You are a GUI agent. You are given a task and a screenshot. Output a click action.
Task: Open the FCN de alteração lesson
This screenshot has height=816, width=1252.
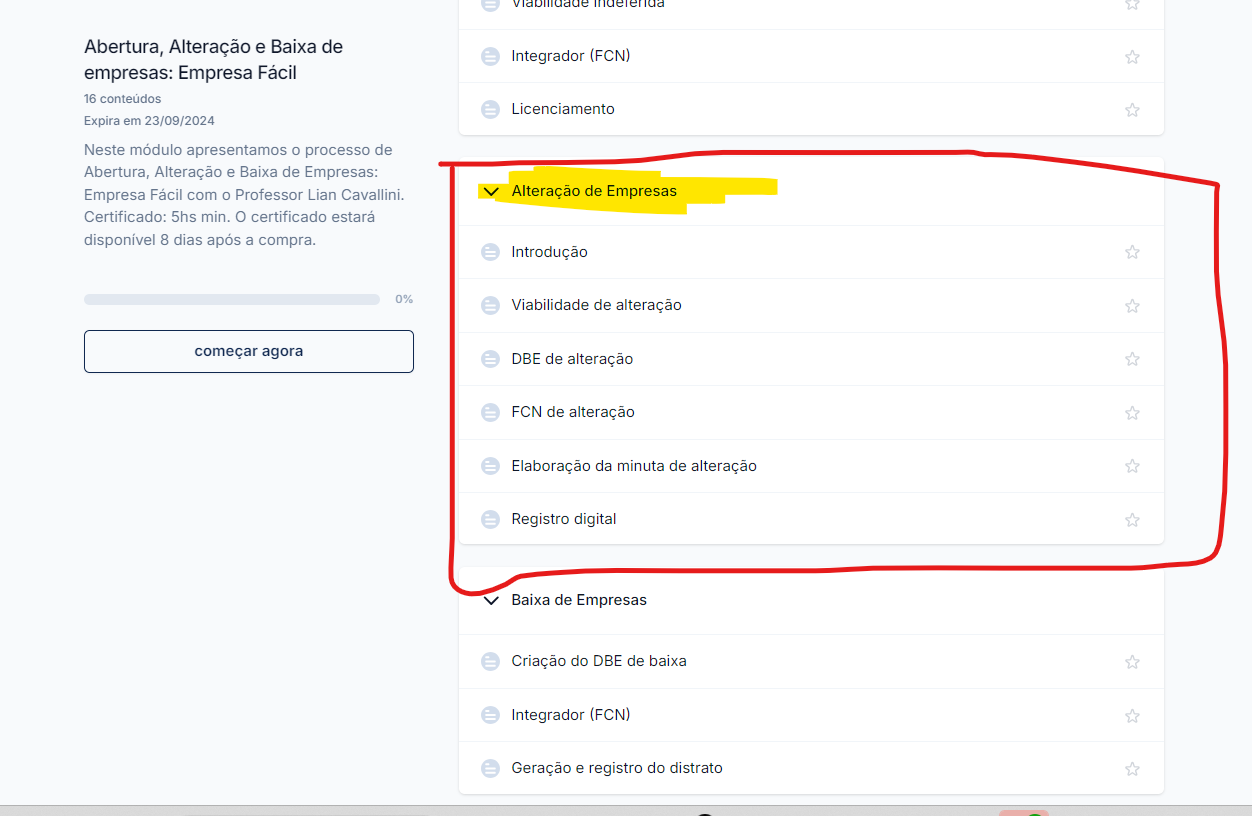click(573, 412)
